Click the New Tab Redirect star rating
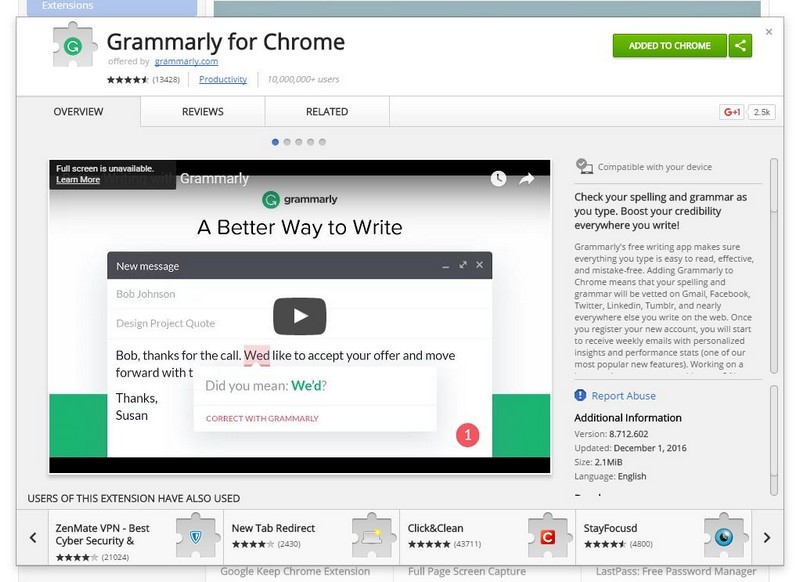Screen dimensions: 800x582 [253, 544]
